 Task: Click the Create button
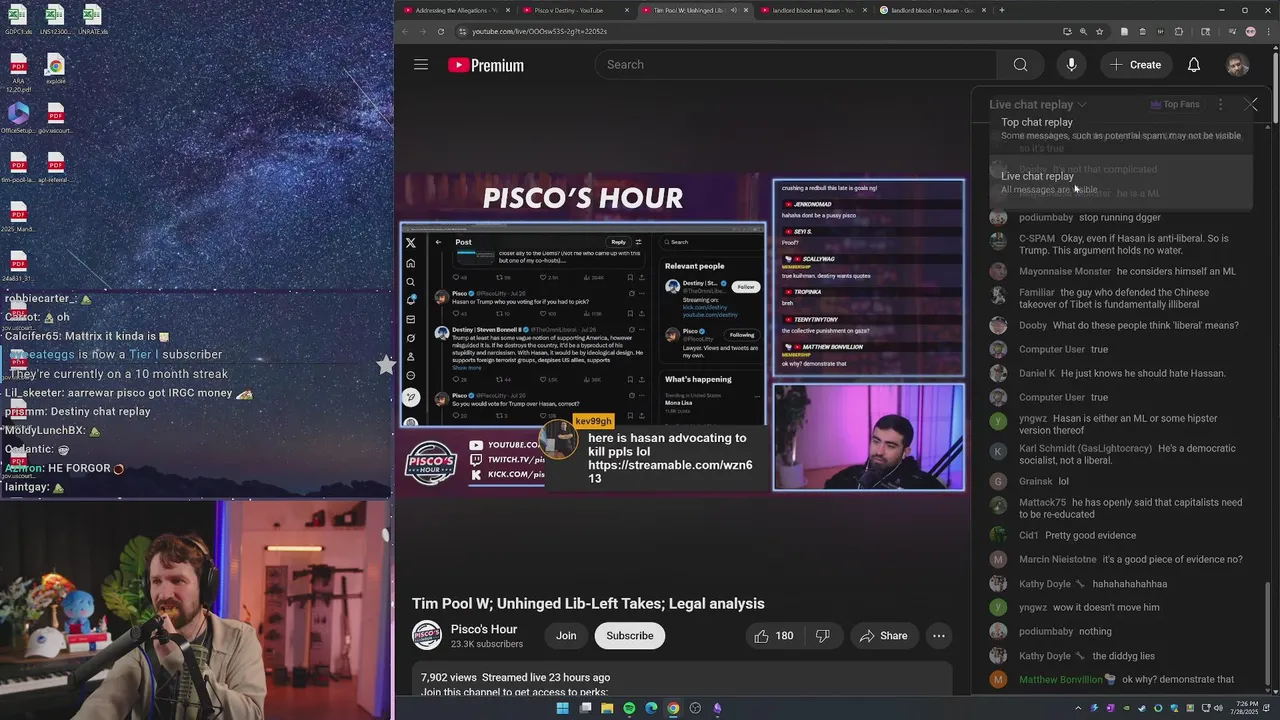coord(1135,65)
